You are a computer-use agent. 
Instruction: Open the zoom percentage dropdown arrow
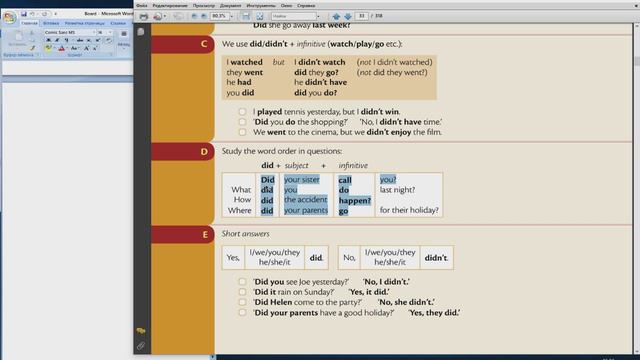[232, 16]
